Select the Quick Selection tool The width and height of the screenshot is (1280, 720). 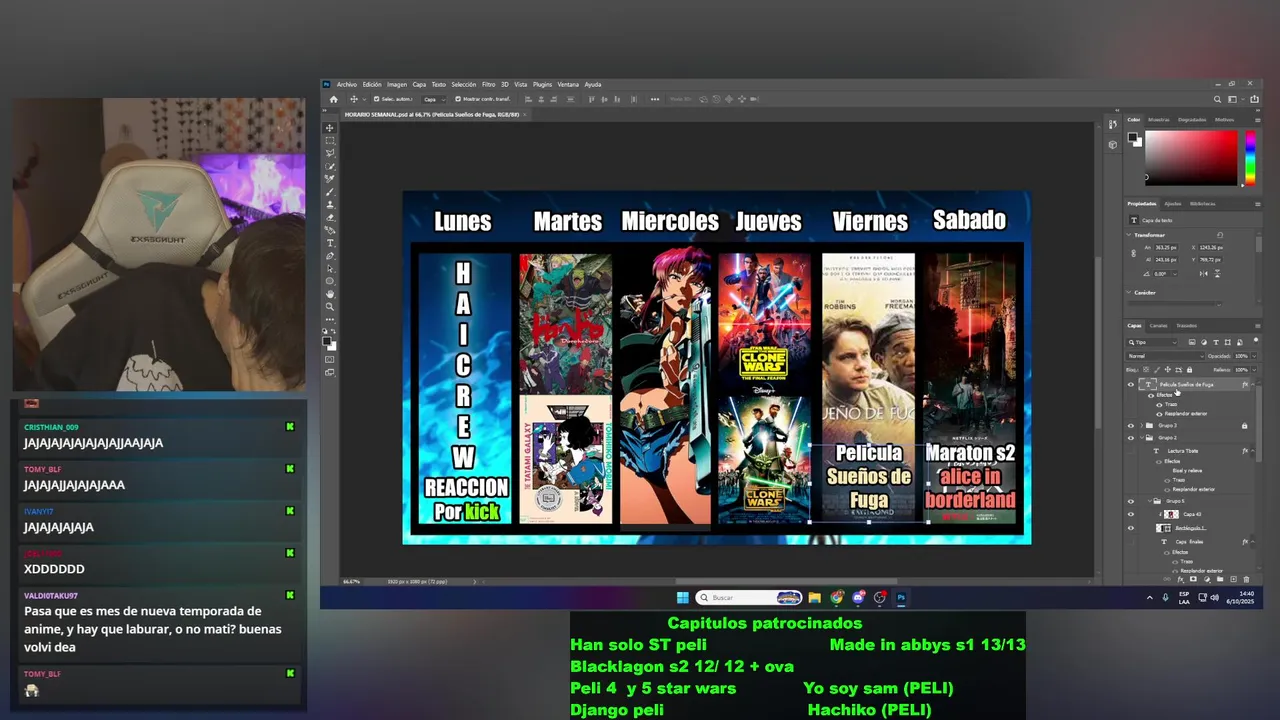click(x=330, y=168)
